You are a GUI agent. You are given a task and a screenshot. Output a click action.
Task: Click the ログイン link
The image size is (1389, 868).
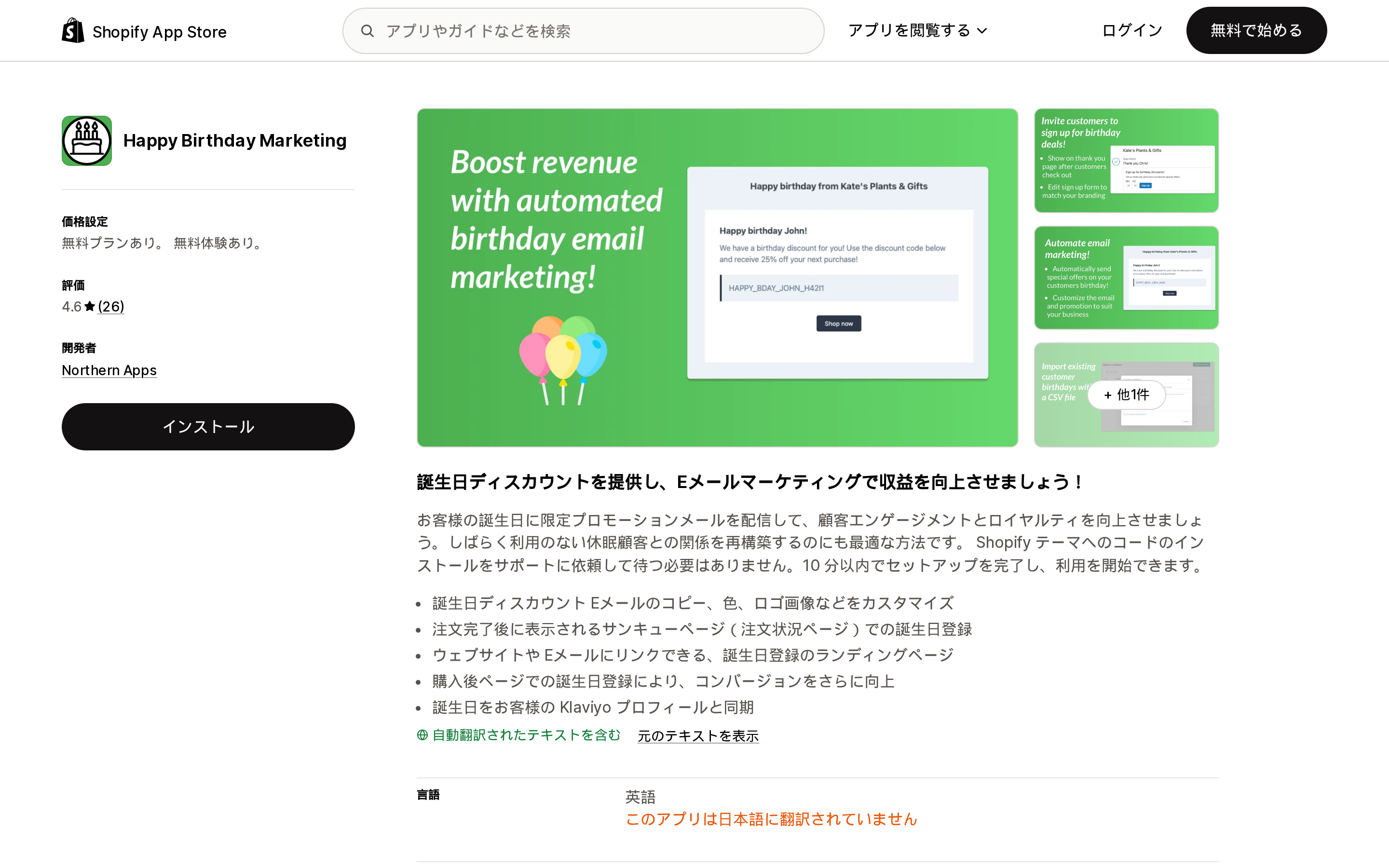[x=1132, y=30]
